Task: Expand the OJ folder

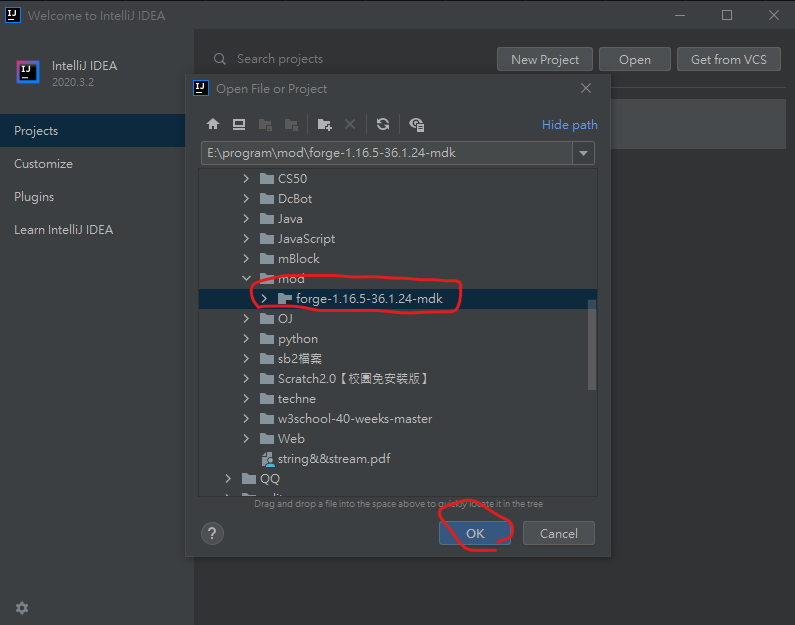Action: (246, 318)
